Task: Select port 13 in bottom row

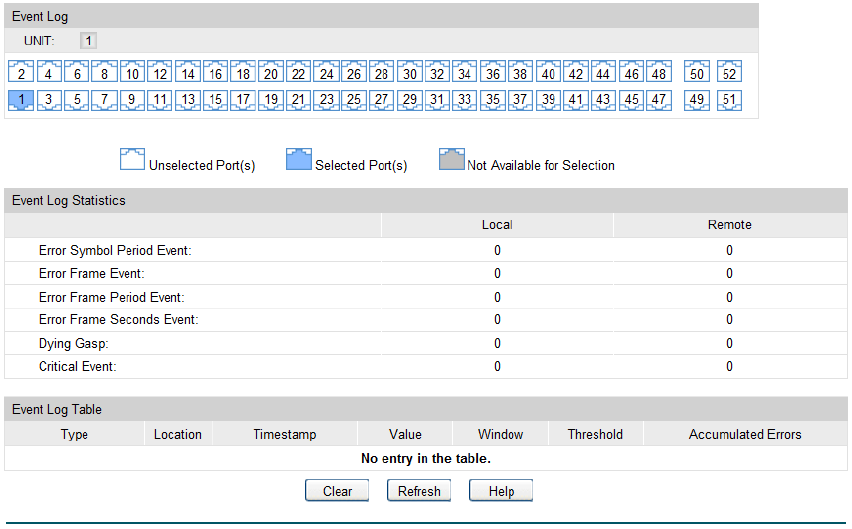Action: click(x=187, y=99)
